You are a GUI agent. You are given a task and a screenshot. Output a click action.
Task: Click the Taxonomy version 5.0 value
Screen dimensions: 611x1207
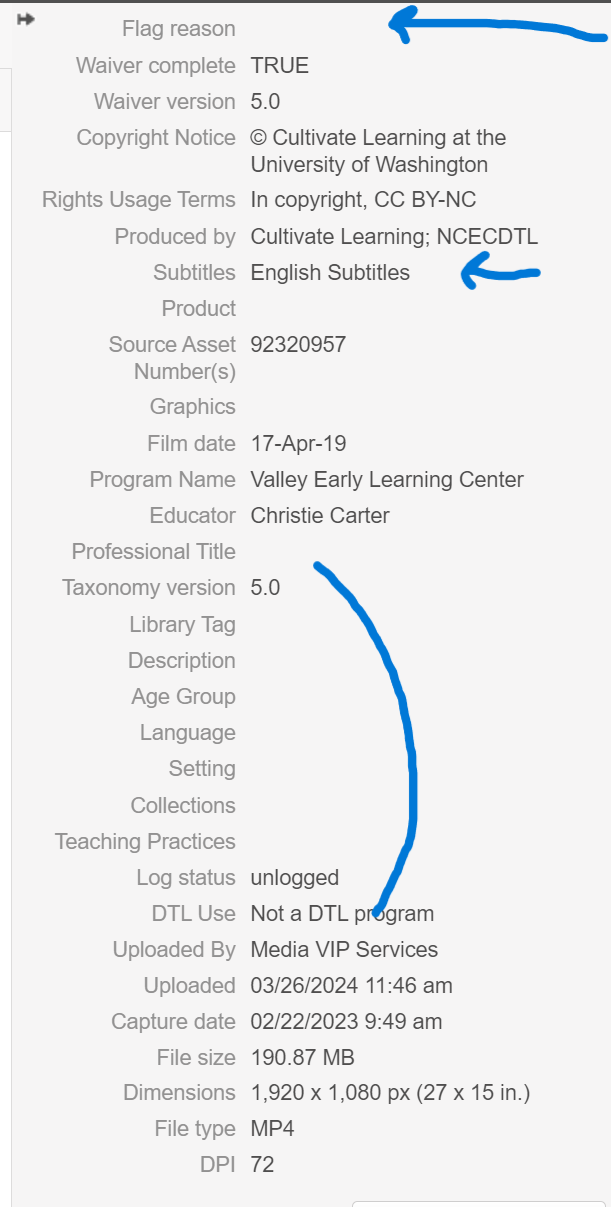[265, 588]
